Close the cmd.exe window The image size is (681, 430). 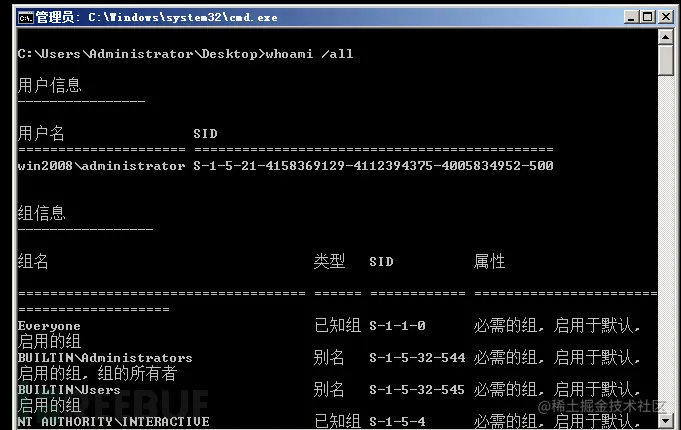(x=665, y=17)
